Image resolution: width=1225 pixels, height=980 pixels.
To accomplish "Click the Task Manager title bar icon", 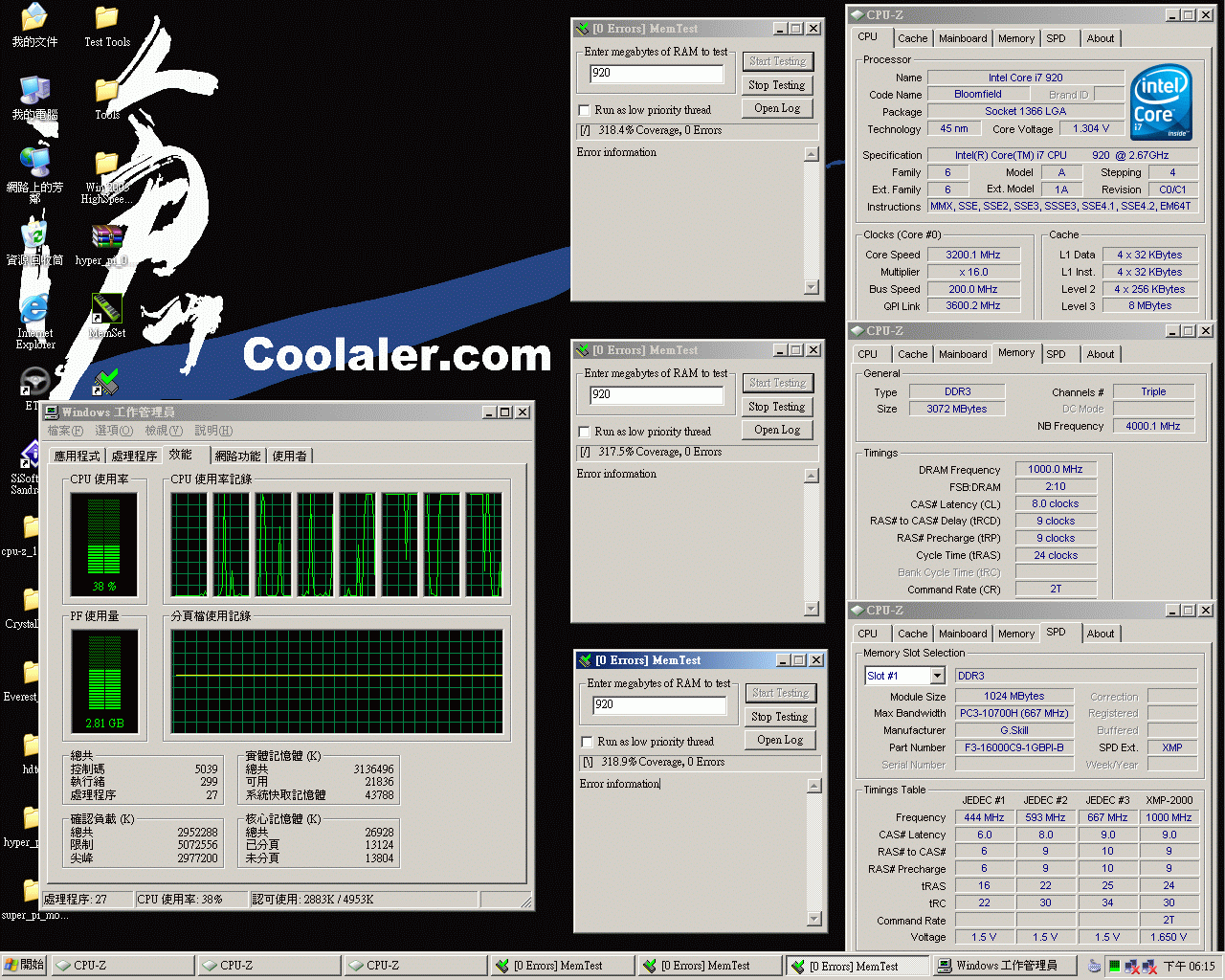I will (x=52, y=412).
